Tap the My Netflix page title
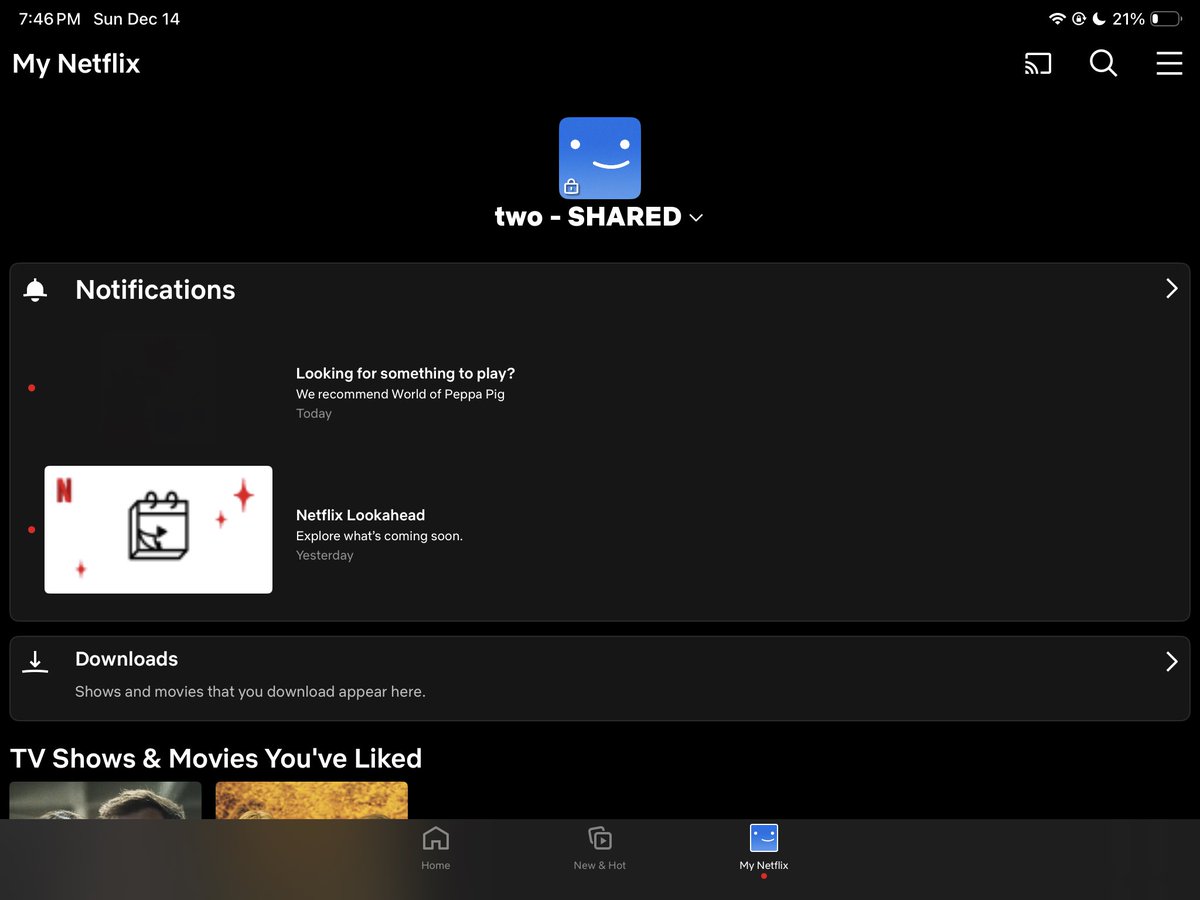 76,64
